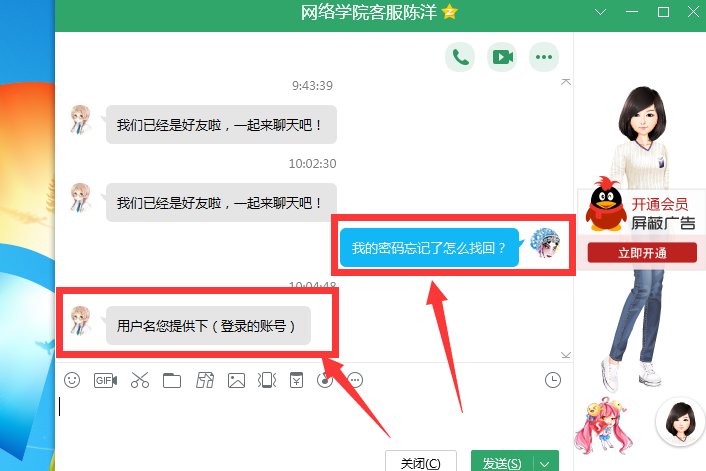Click the 开通会员 屏蔽广告 ad text

pyautogui.click(x=662, y=213)
